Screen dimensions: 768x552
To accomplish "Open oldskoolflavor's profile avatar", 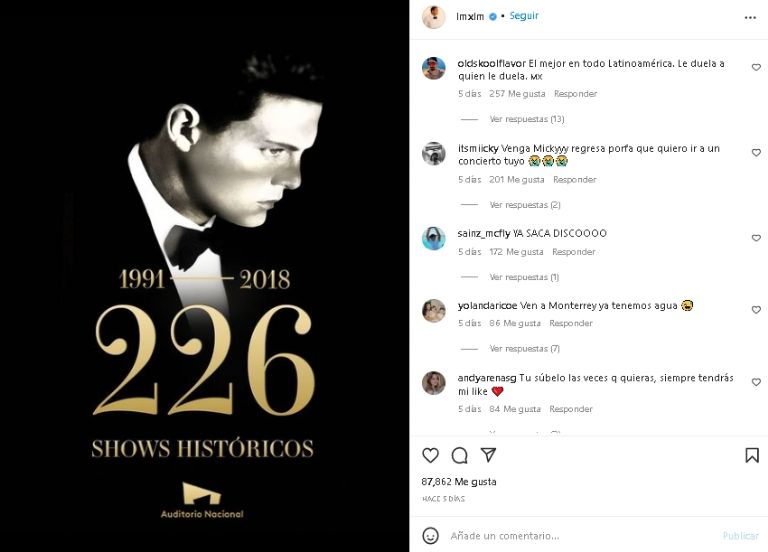I will pyautogui.click(x=433, y=69).
